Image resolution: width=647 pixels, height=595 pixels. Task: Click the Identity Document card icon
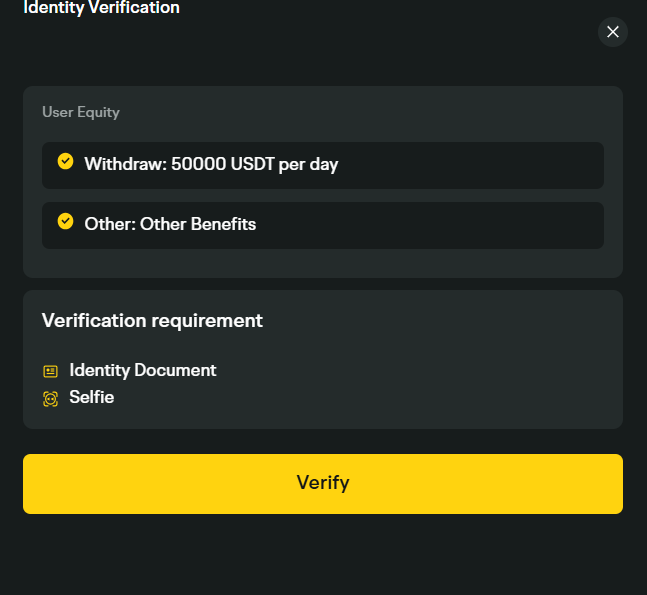coord(50,371)
